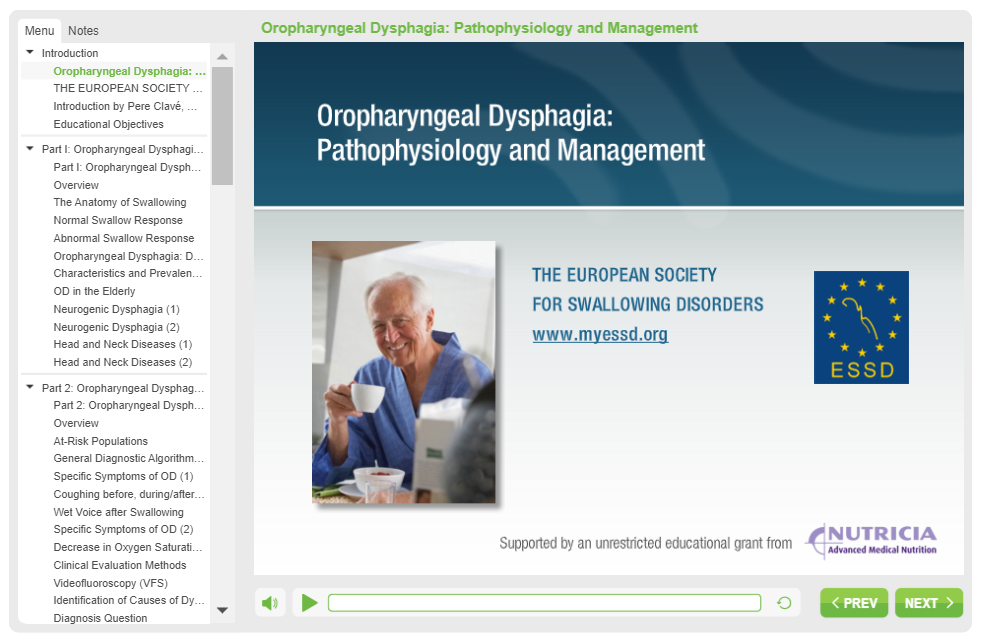The image size is (987, 641).
Task: Go to the previous slide with PREV
Action: coord(854,603)
